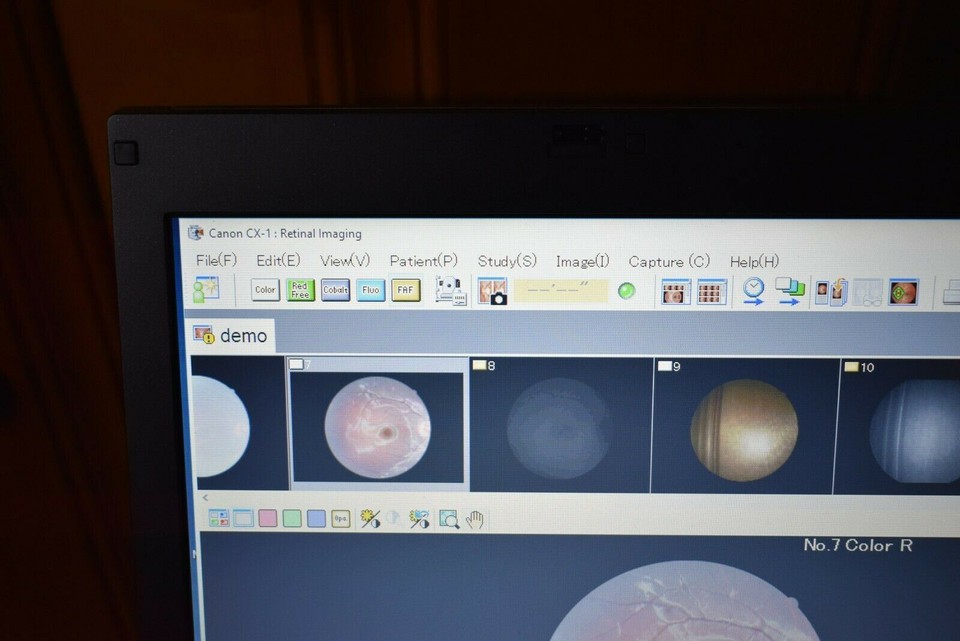Open the capture camera tool
The width and height of the screenshot is (960, 641).
[x=494, y=290]
